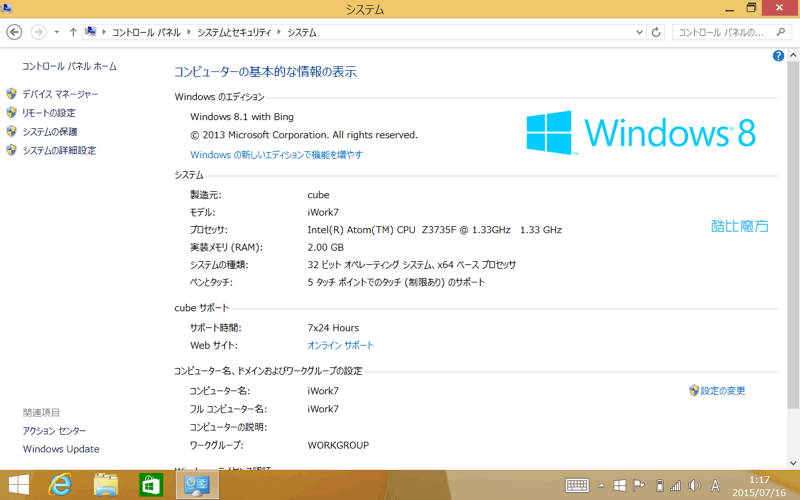Expand the address bar history dropdown
The image size is (800, 500).
639,32
